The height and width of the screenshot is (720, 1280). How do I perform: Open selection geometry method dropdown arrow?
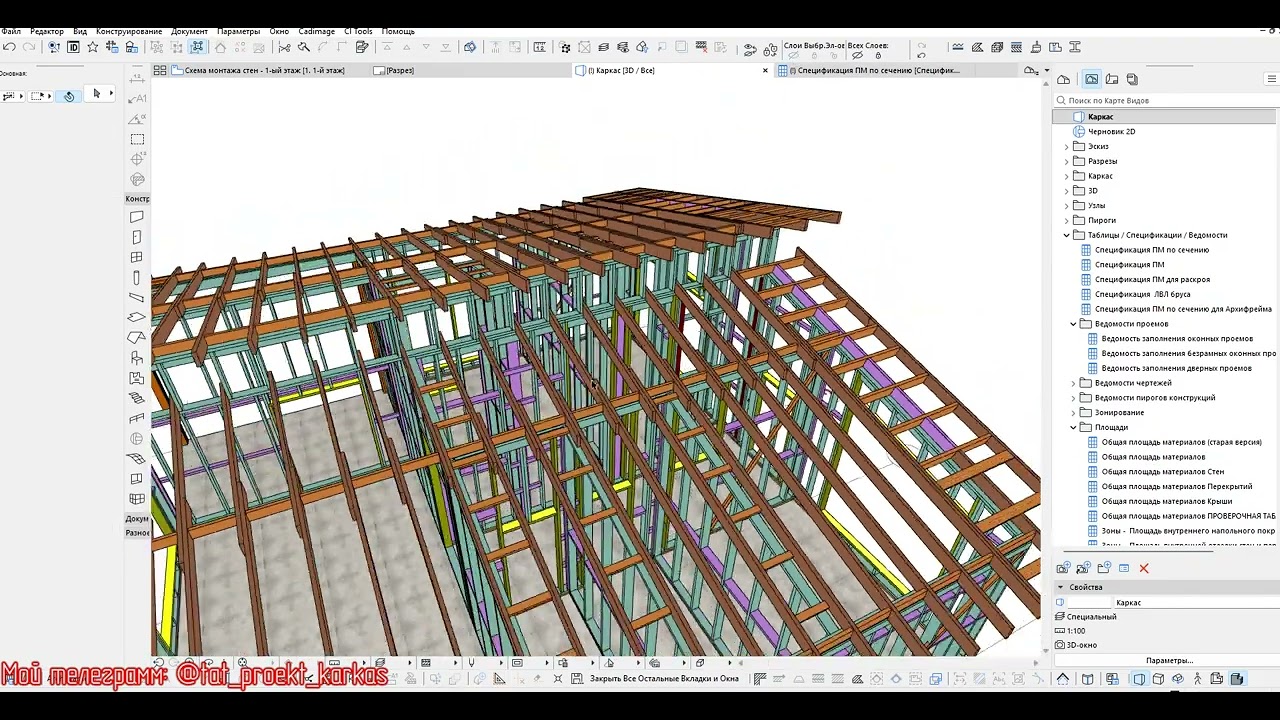pos(49,96)
